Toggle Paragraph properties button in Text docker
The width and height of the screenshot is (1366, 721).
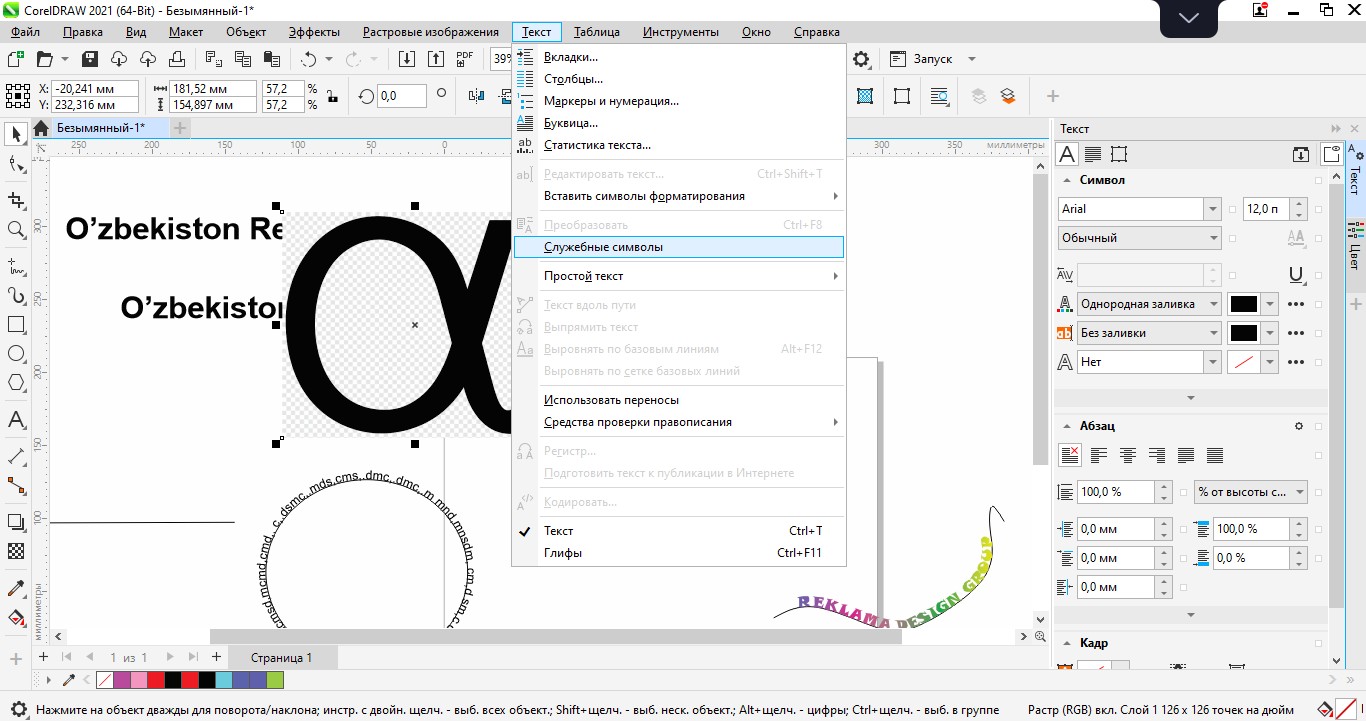point(1093,154)
